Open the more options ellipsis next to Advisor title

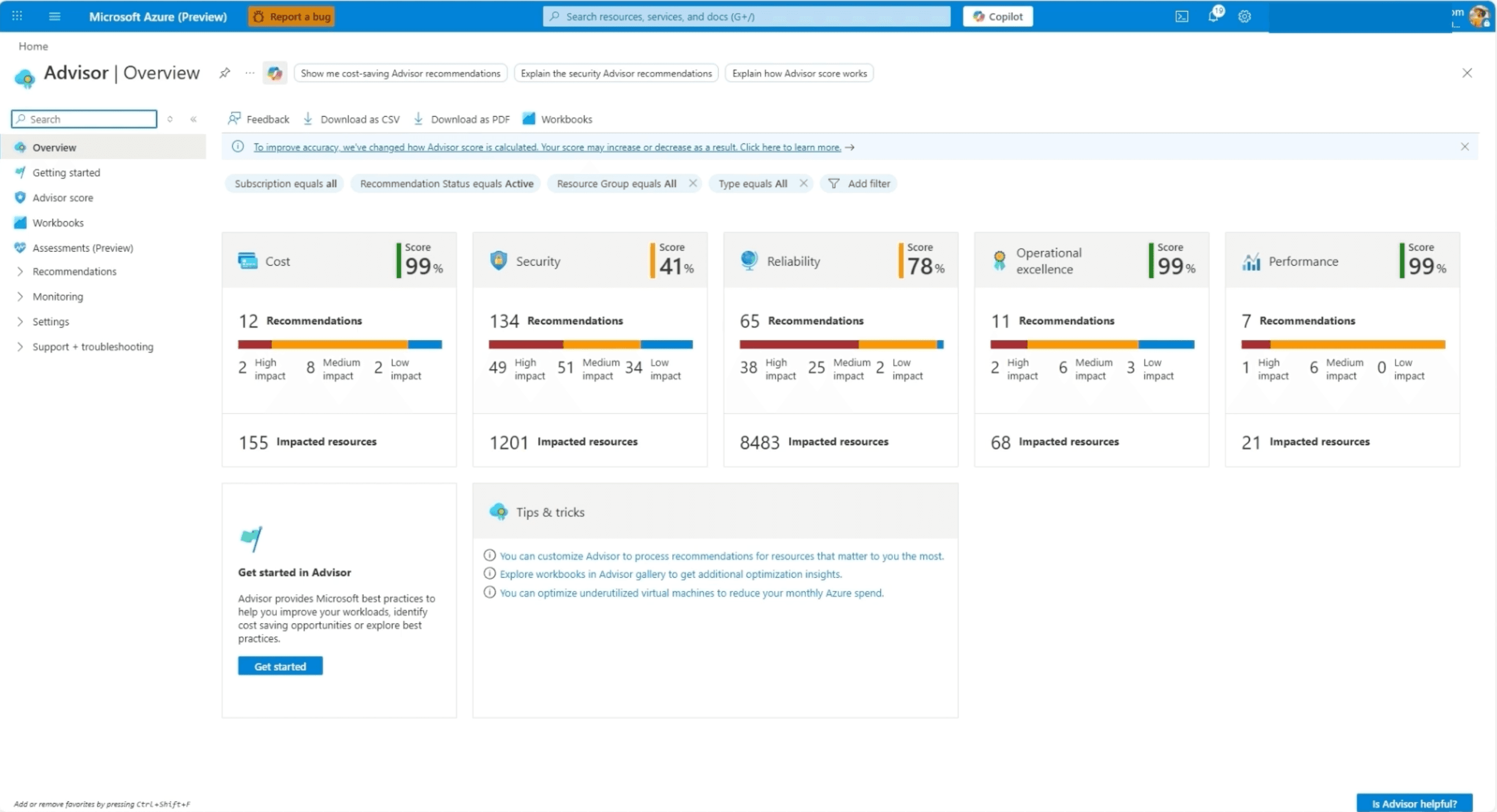point(250,73)
